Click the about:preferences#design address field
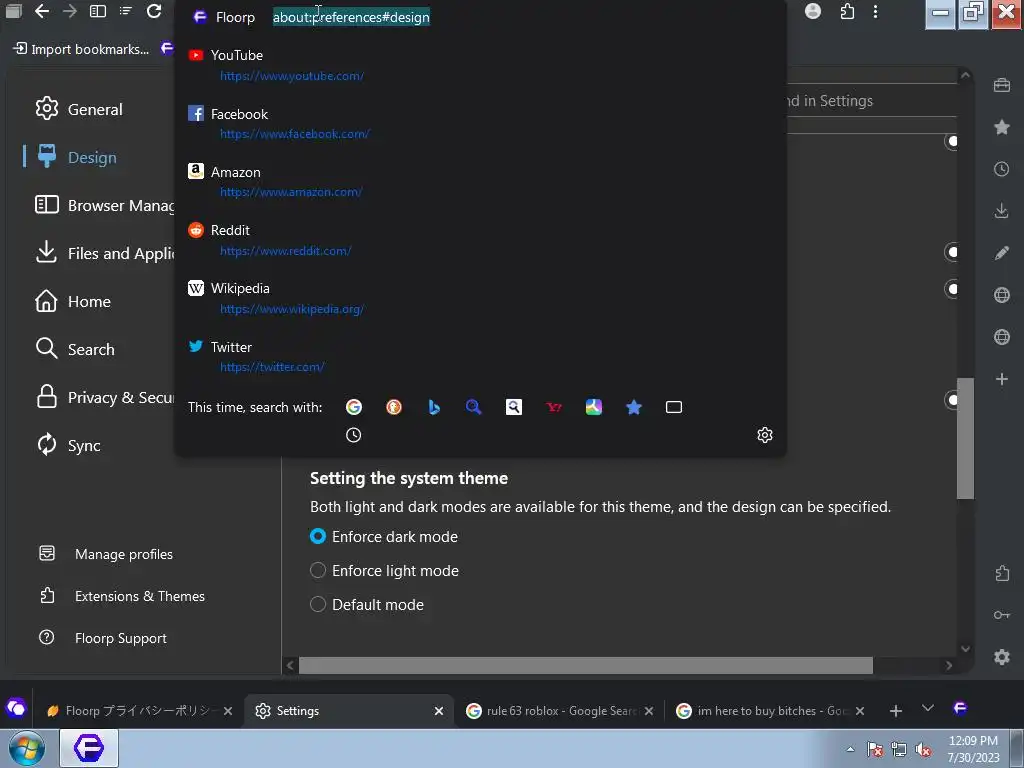The image size is (1024, 768). click(351, 17)
